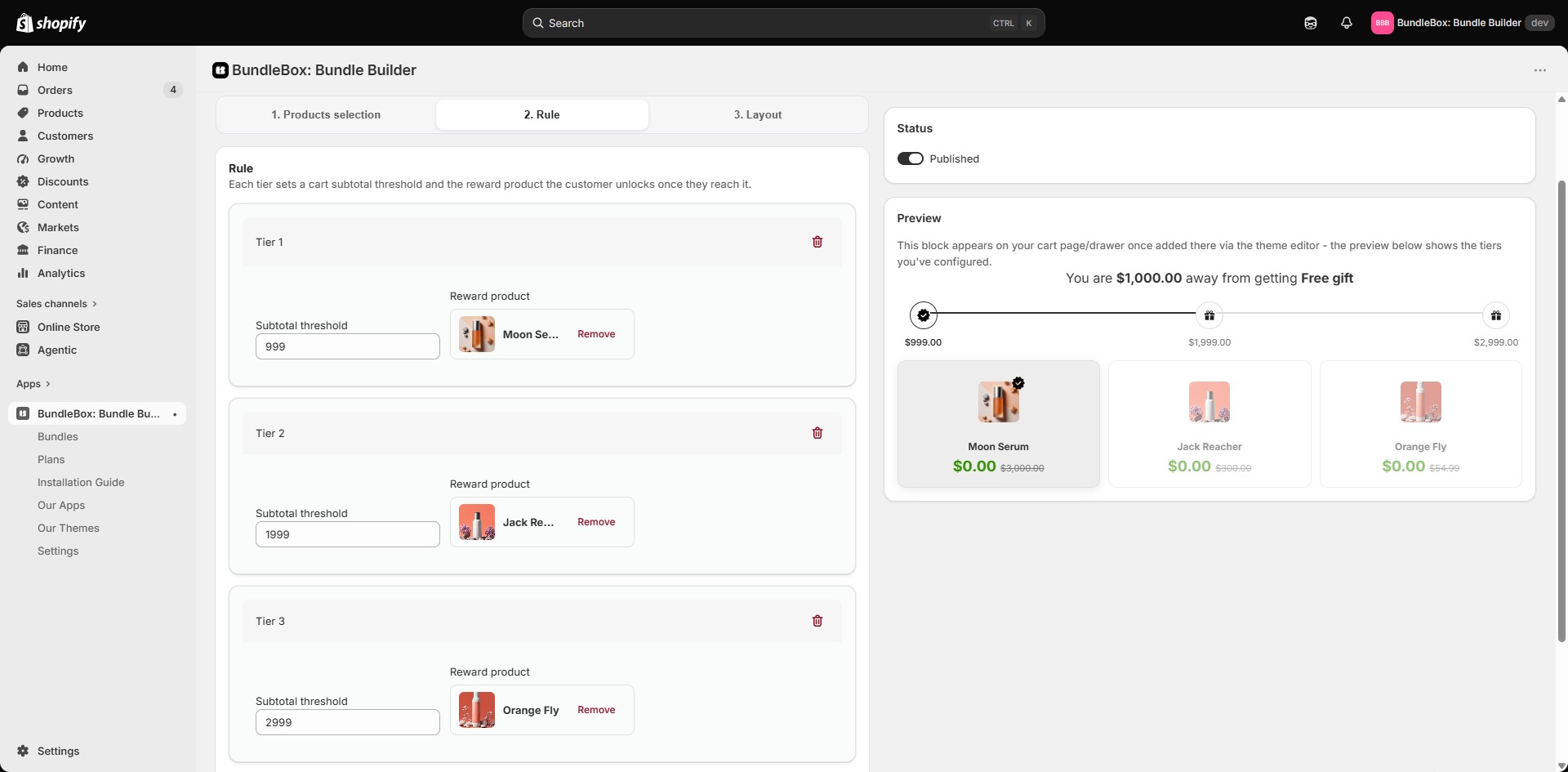This screenshot has height=772, width=1568.
Task: Click the checked $999.00 milestone marker
Action: click(924, 315)
